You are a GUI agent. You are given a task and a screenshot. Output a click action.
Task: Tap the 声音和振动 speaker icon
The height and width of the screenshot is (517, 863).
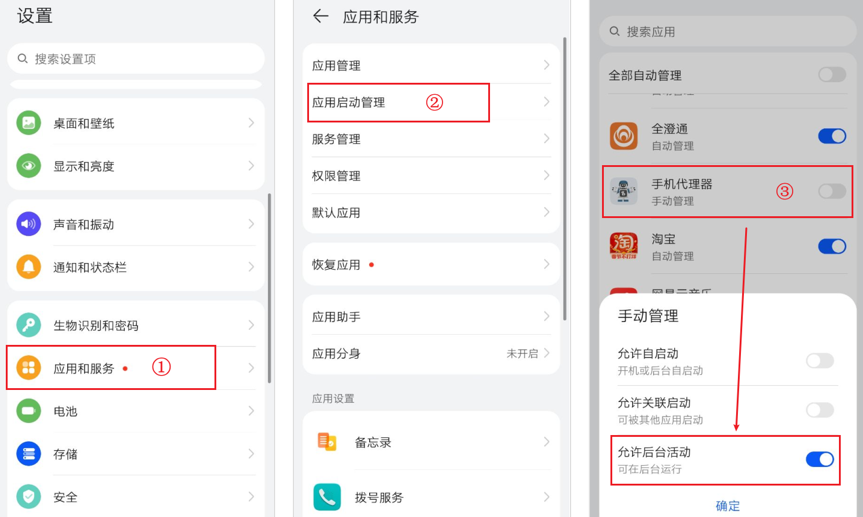[x=29, y=224]
